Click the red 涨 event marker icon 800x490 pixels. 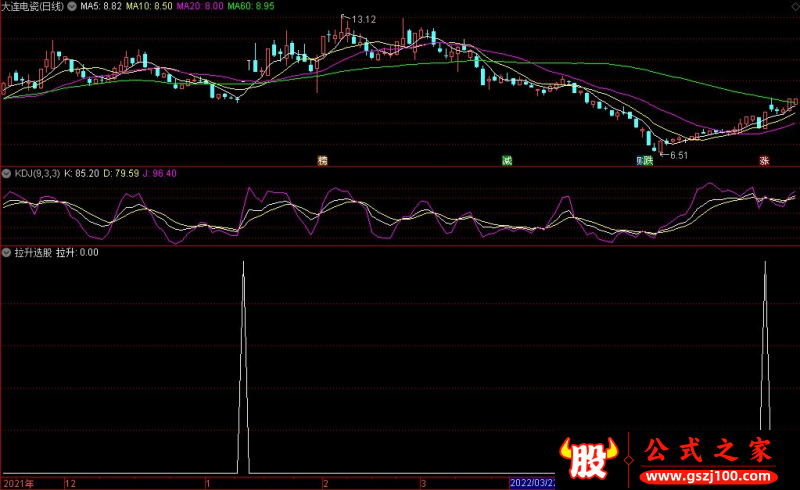[764, 161]
